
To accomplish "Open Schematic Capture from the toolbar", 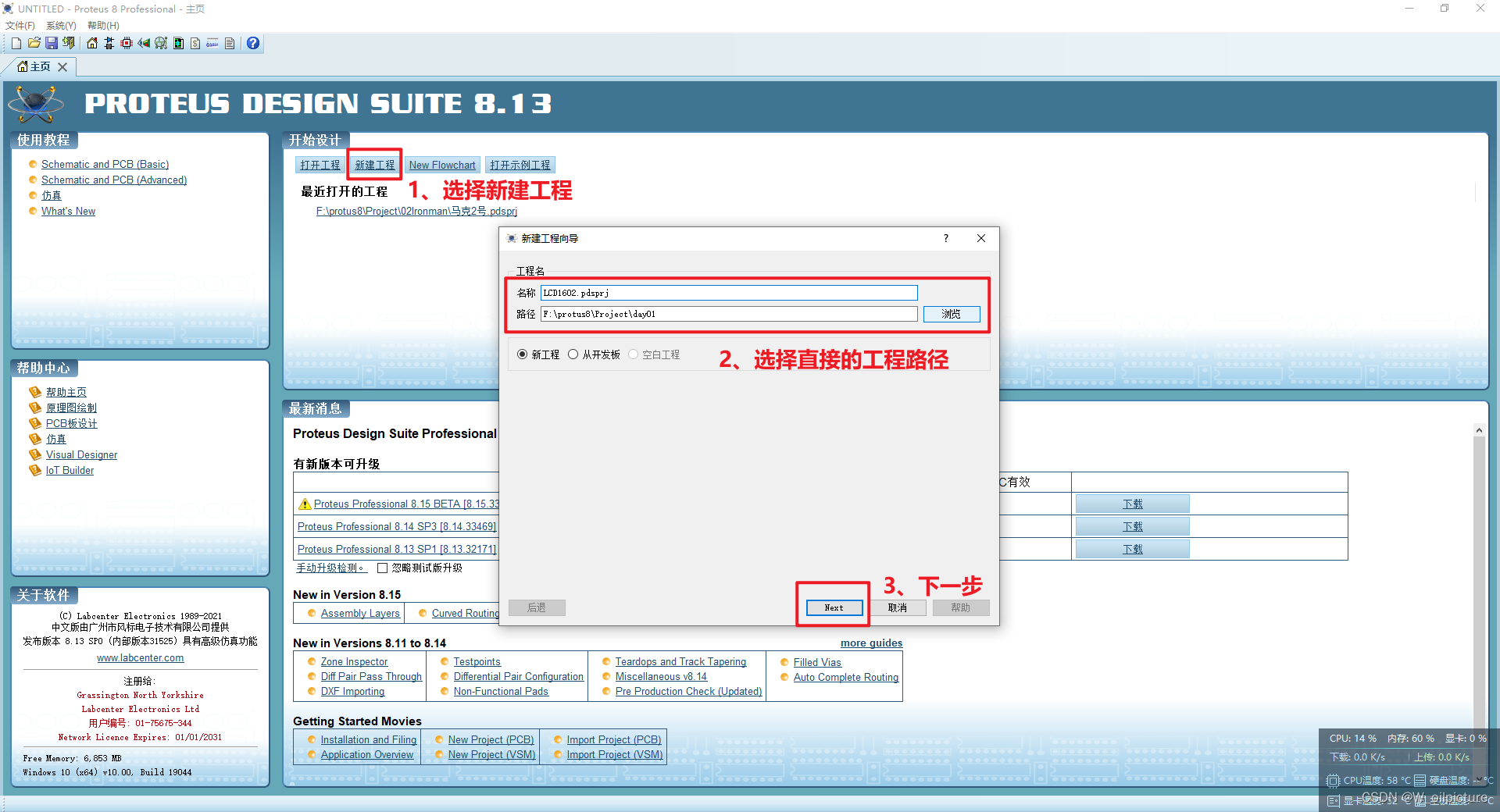I will (x=109, y=43).
